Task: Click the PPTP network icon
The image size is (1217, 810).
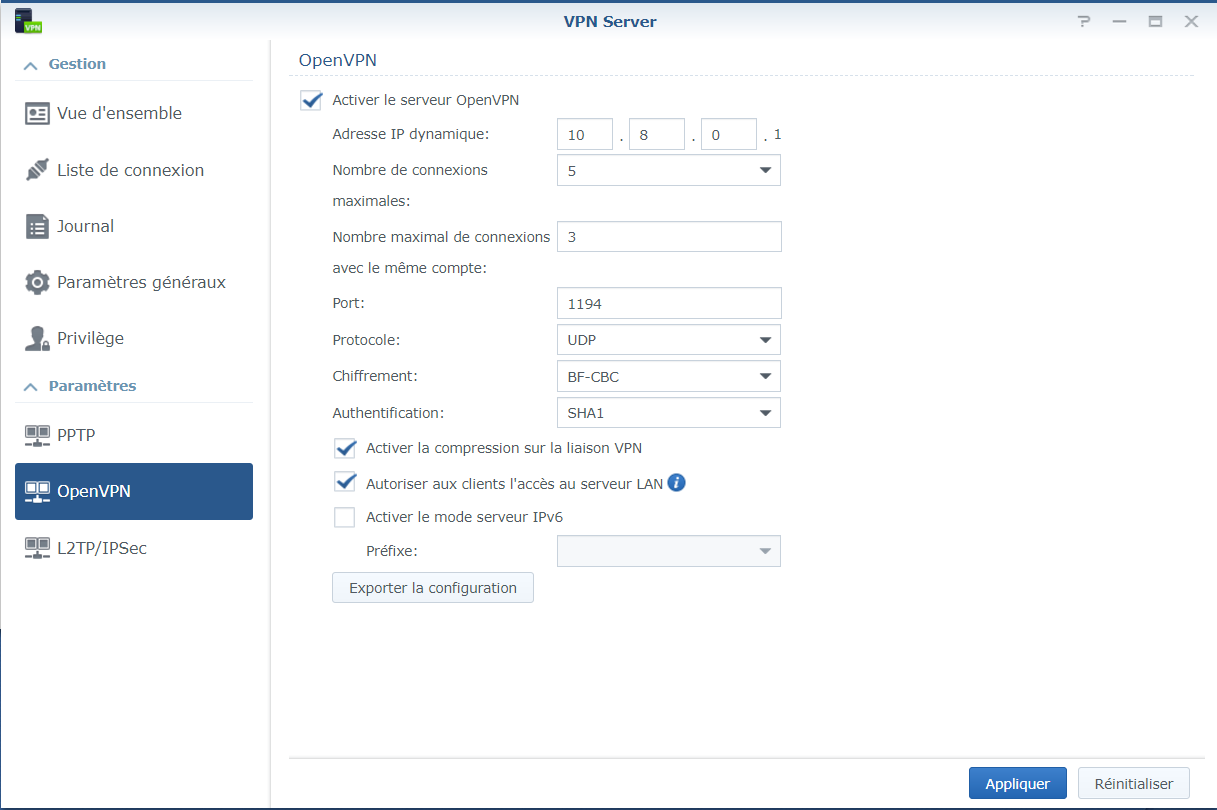Action: click(37, 435)
